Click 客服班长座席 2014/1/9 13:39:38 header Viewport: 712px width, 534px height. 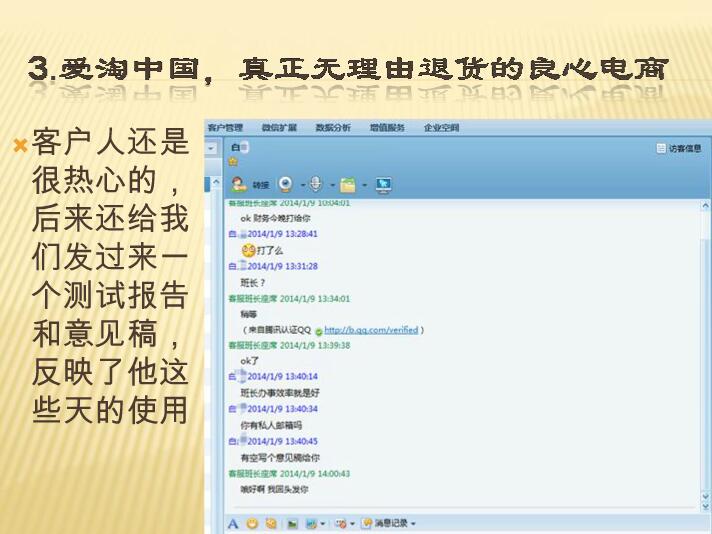[289, 345]
